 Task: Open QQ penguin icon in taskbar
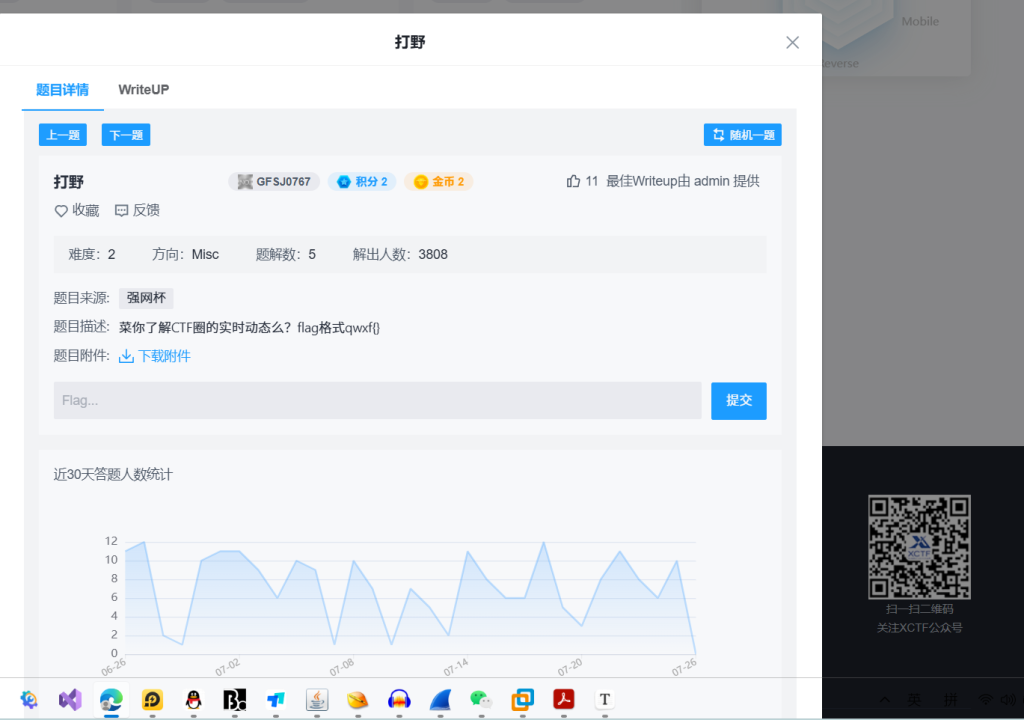(193, 700)
